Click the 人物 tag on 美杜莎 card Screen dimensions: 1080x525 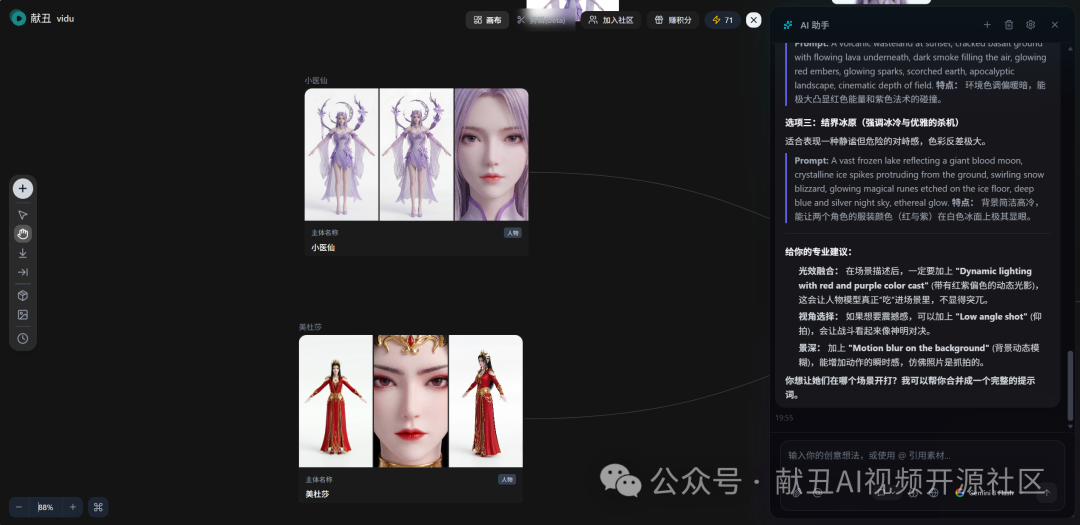click(x=507, y=480)
